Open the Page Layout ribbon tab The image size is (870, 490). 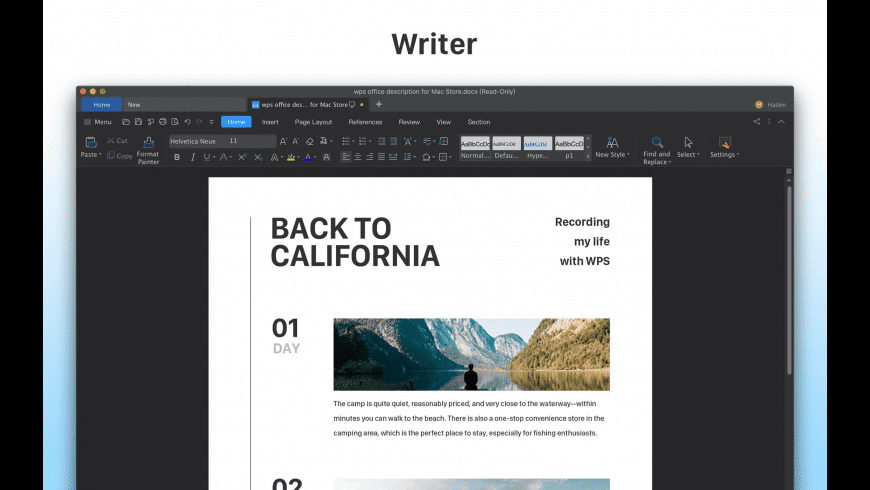pos(313,122)
